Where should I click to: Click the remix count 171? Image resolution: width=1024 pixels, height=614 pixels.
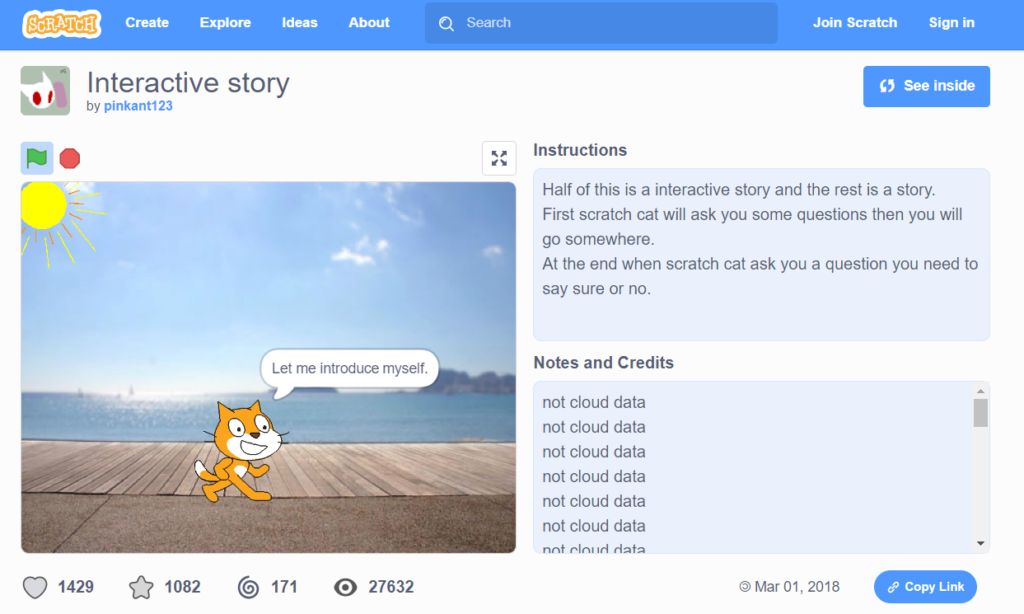pyautogui.click(x=284, y=587)
